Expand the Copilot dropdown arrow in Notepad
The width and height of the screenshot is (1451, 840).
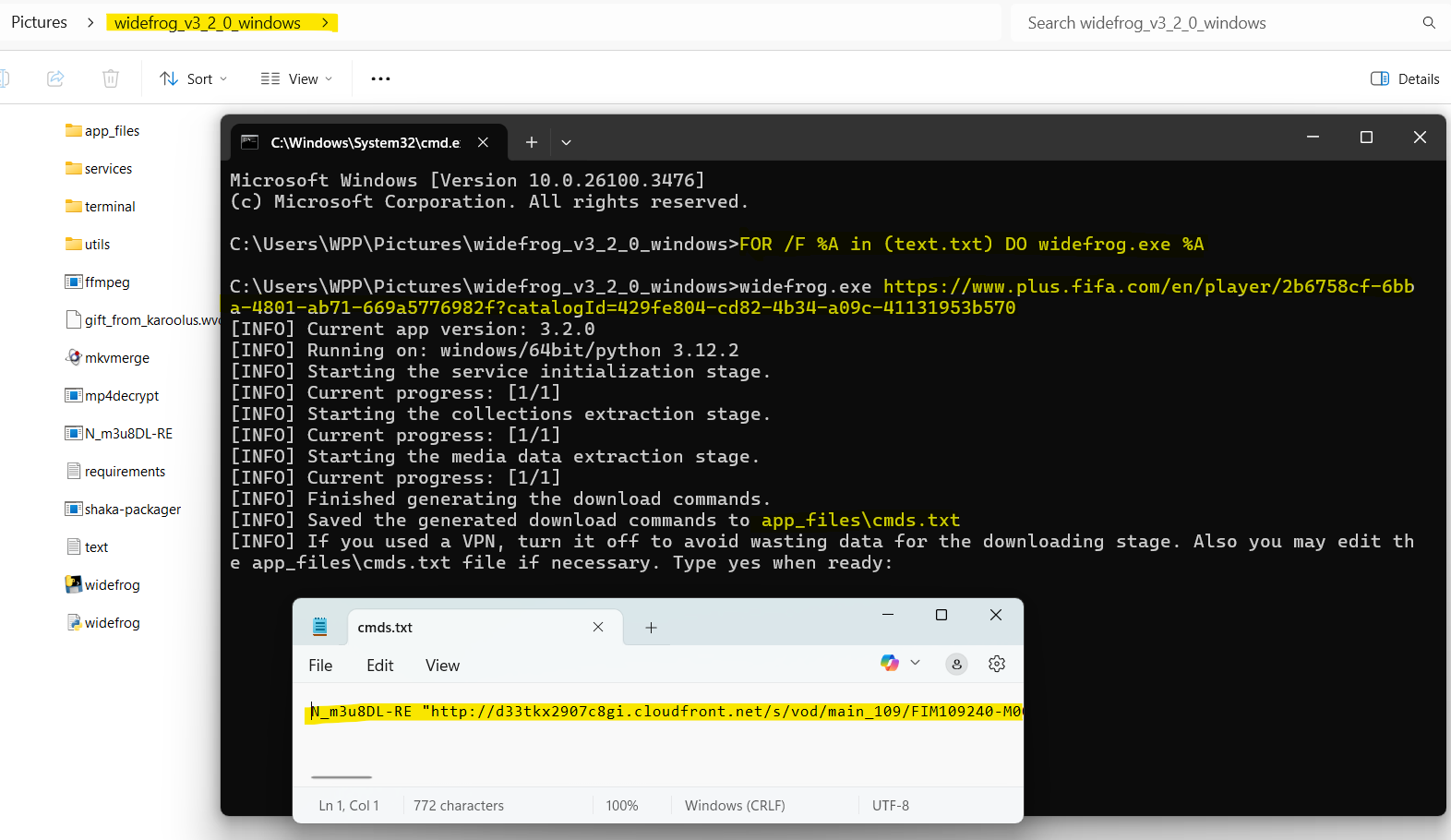(916, 663)
